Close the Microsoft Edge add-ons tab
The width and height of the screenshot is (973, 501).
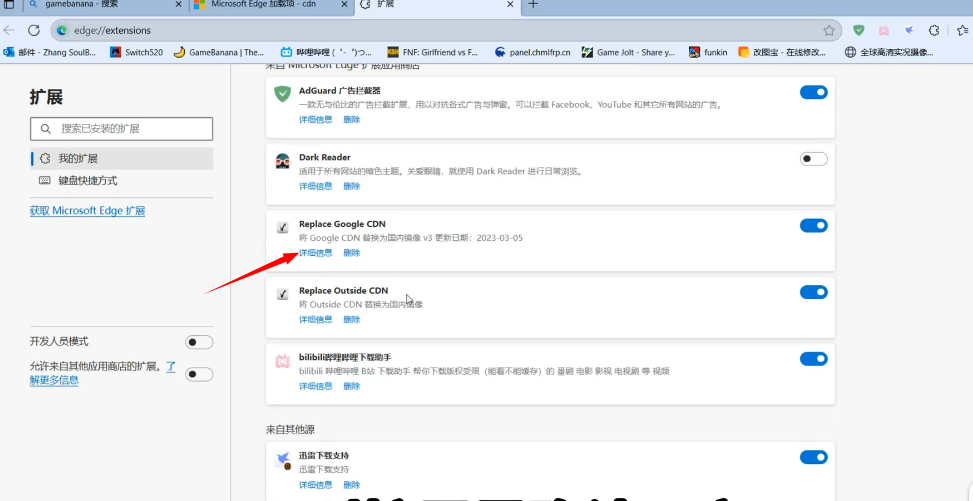[x=346, y=4]
